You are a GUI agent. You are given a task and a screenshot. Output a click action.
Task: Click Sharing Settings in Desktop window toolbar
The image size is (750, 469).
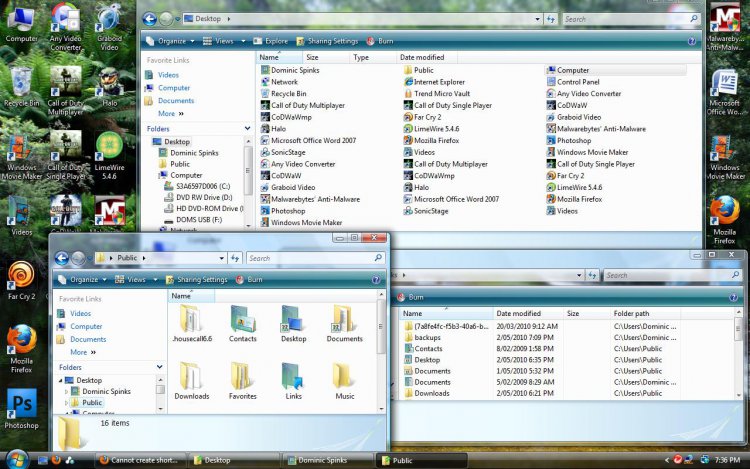(x=327, y=41)
